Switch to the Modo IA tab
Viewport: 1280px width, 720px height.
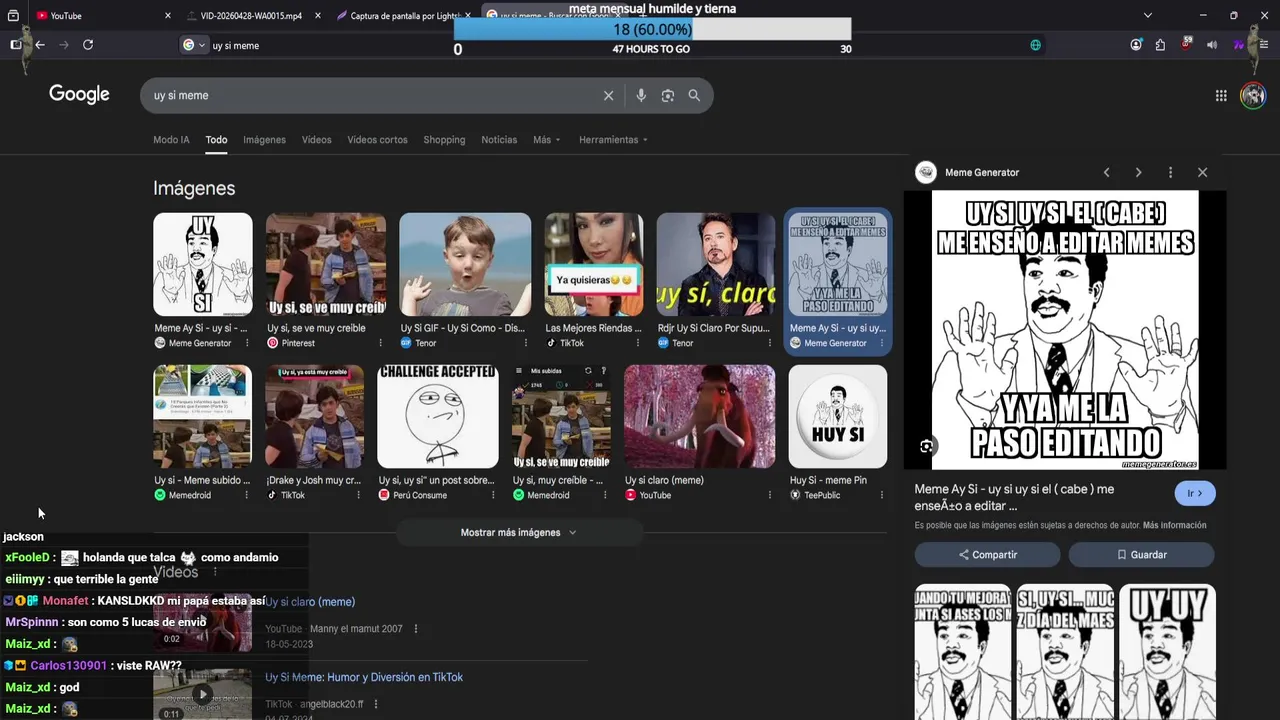(171, 140)
